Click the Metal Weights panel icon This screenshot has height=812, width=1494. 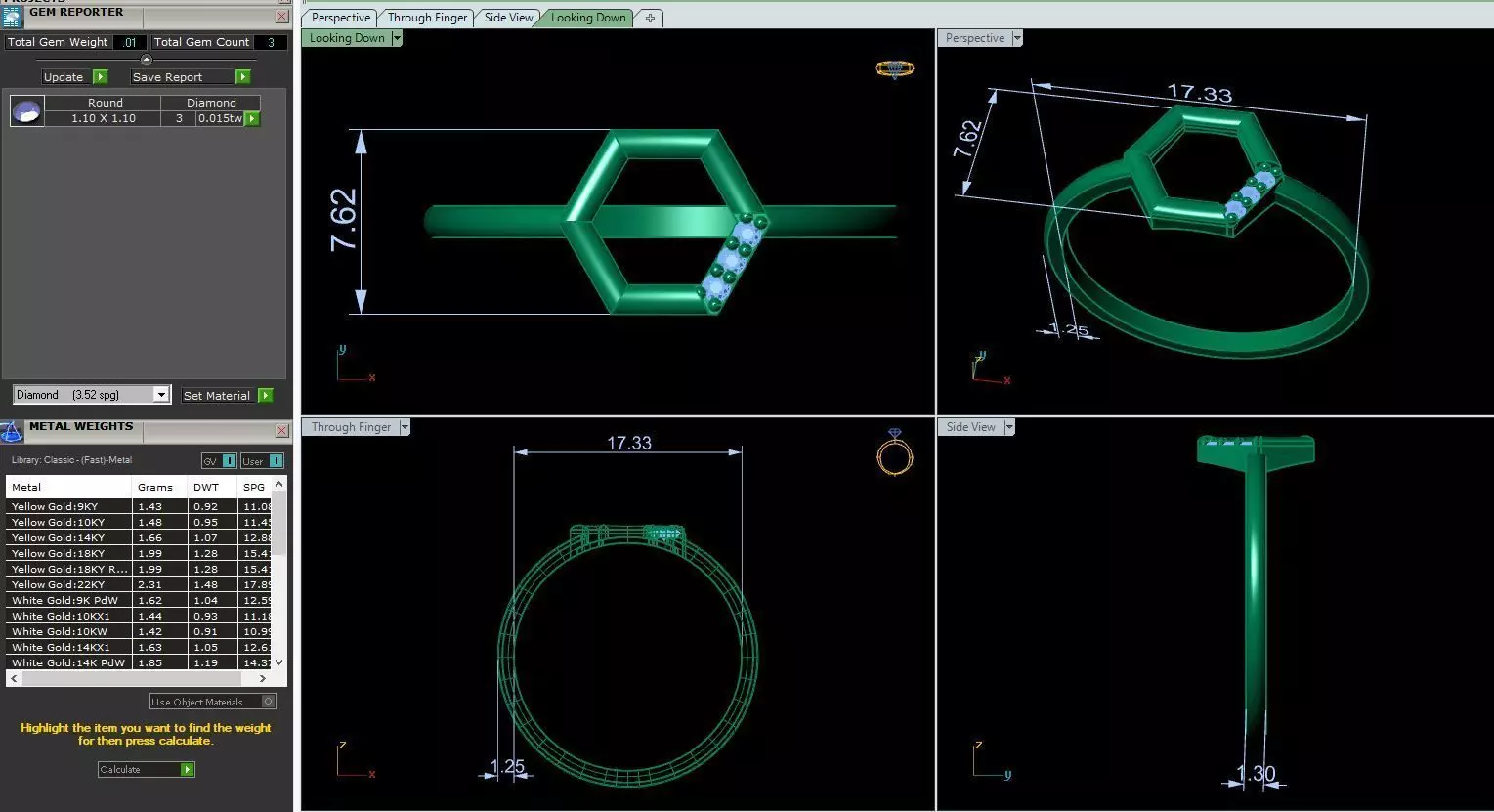coord(12,431)
